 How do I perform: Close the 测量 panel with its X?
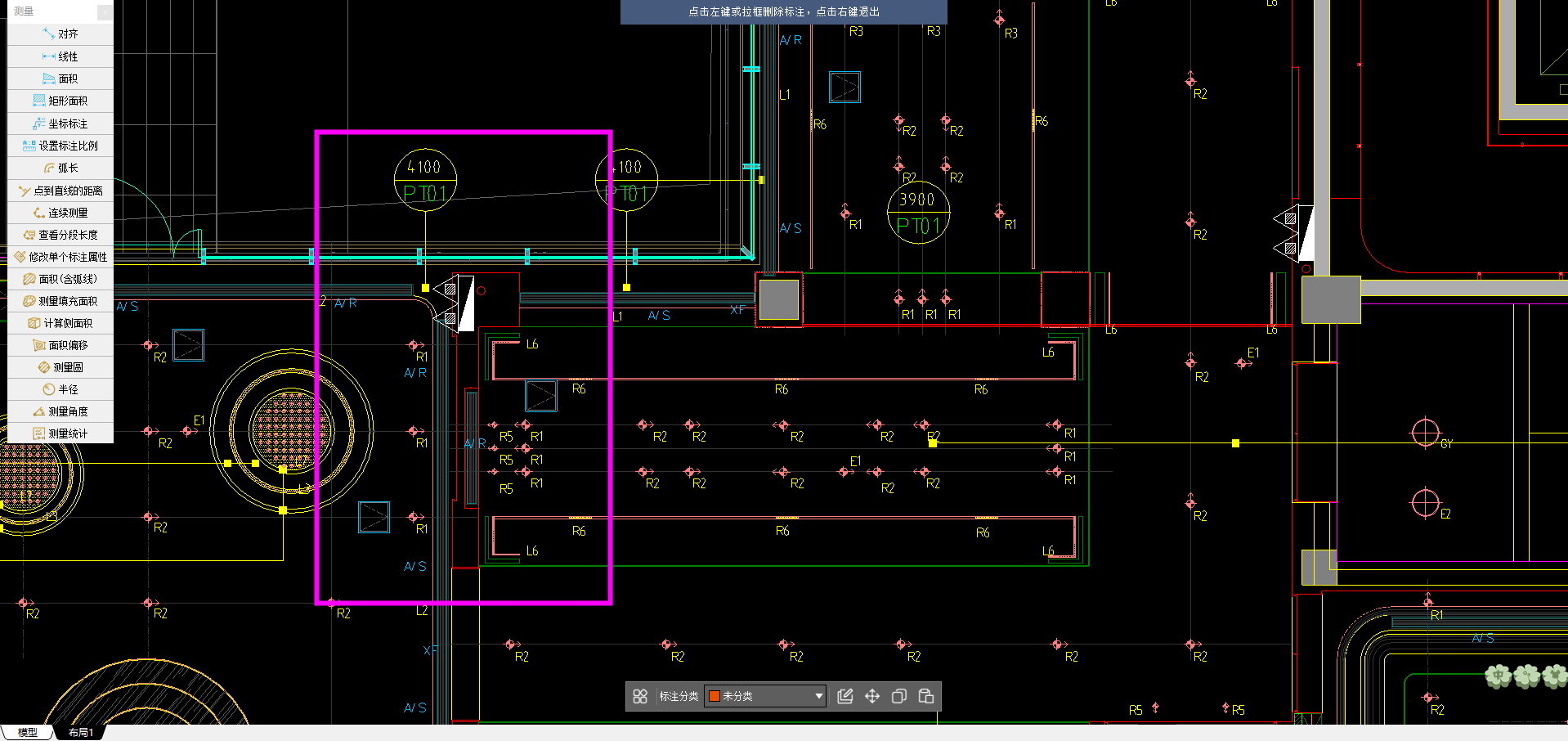105,11
